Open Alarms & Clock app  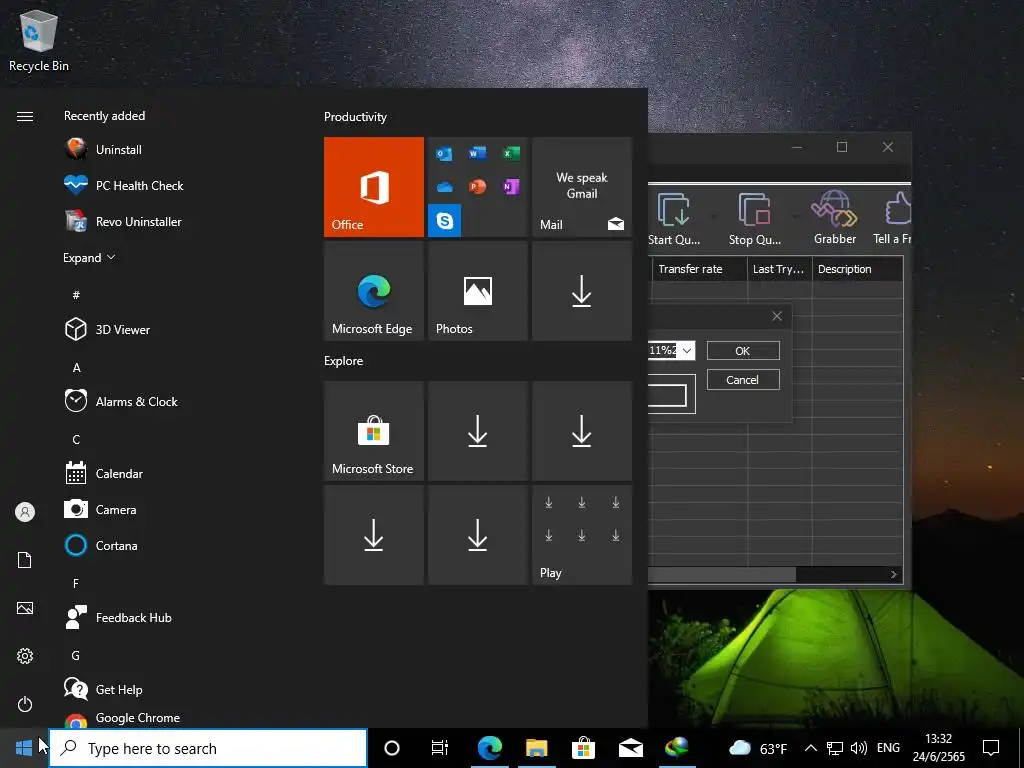[121, 401]
